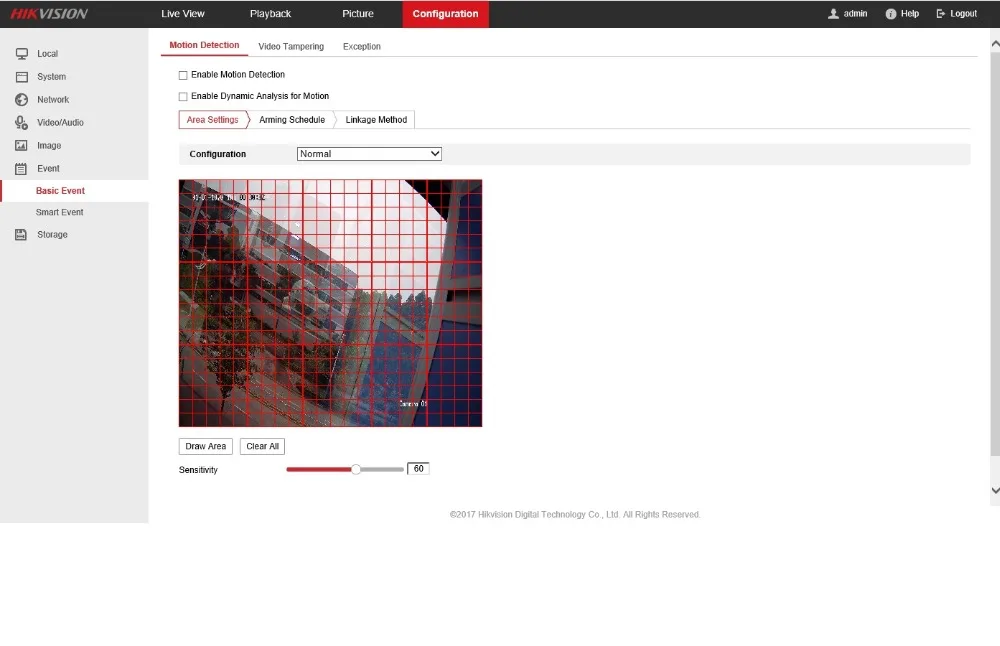Open the Linkage Method step tab

[376, 120]
